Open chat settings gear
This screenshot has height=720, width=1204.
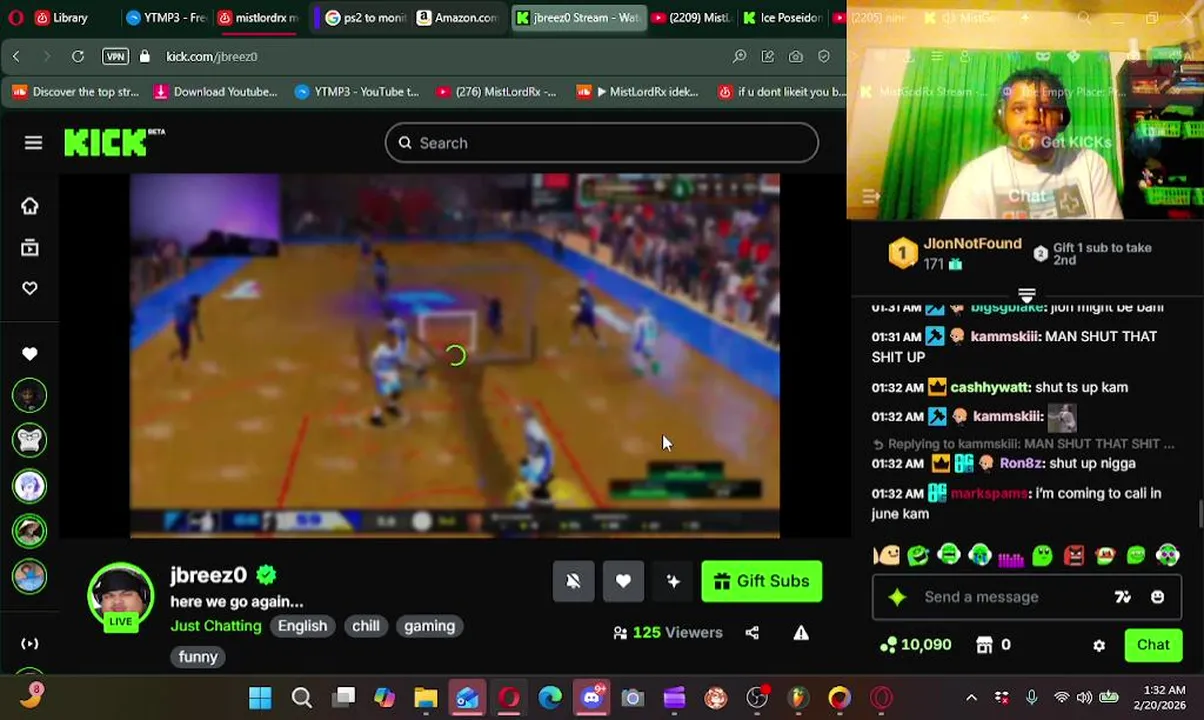coord(1099,645)
